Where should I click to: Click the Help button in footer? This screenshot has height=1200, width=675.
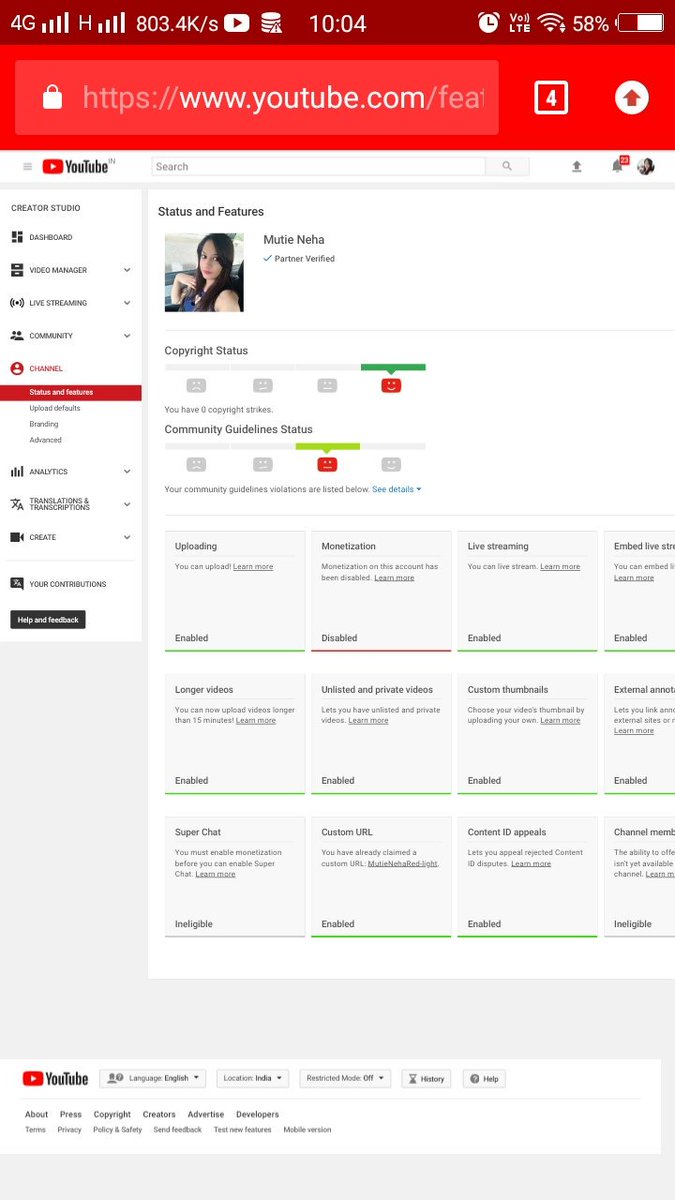coord(484,1079)
